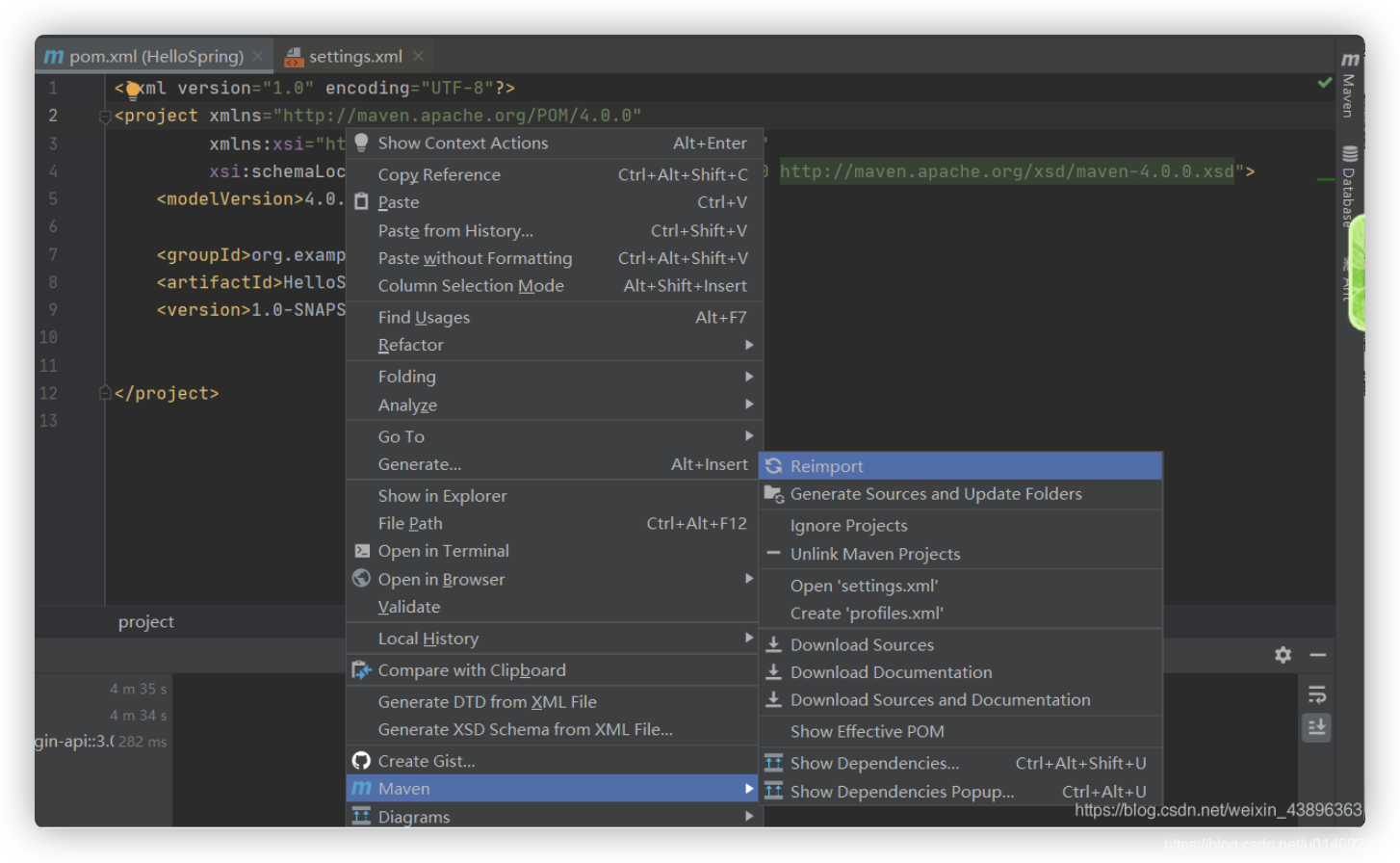Click the Paste clipboard icon
1400x863 pixels.
click(x=361, y=202)
